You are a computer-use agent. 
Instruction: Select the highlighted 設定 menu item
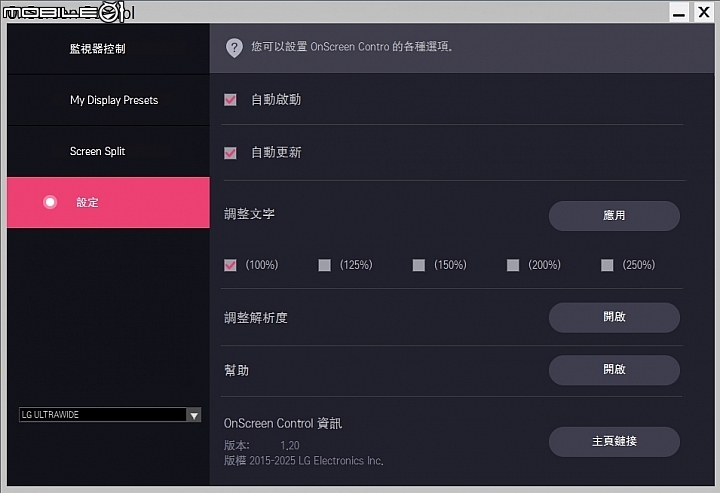pyautogui.click(x=108, y=202)
